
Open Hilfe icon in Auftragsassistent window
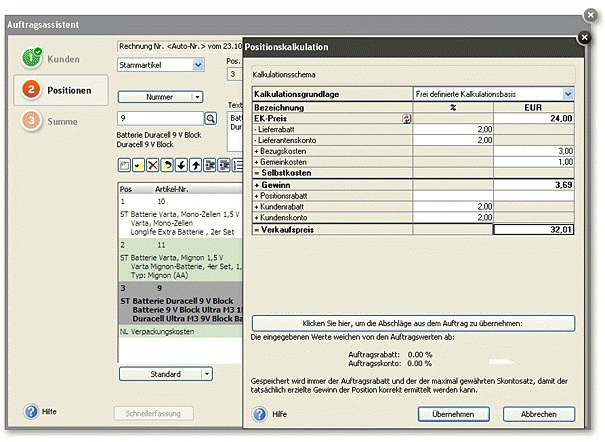[x=31, y=412]
